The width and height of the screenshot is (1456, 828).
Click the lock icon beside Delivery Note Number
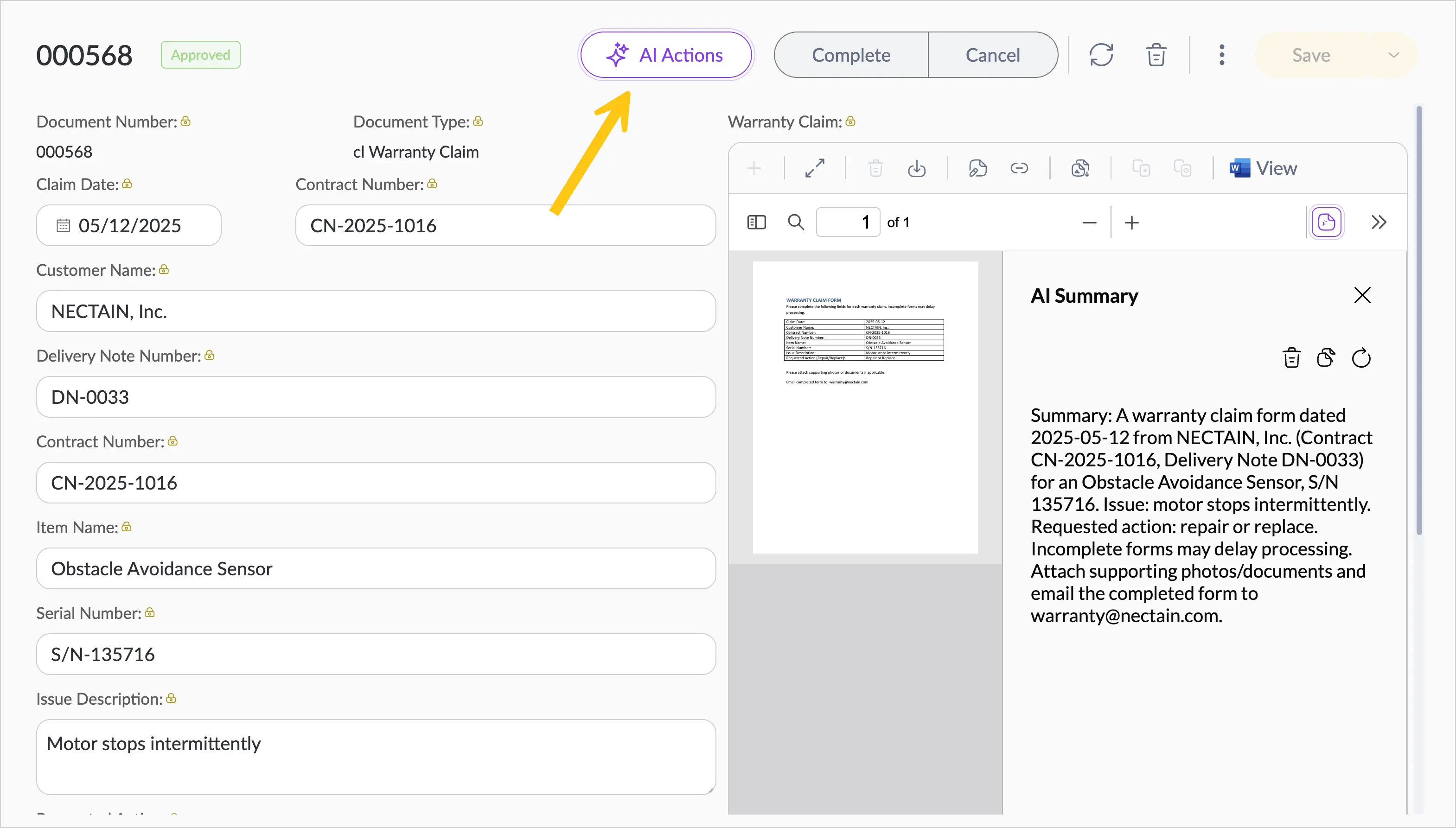(x=209, y=356)
